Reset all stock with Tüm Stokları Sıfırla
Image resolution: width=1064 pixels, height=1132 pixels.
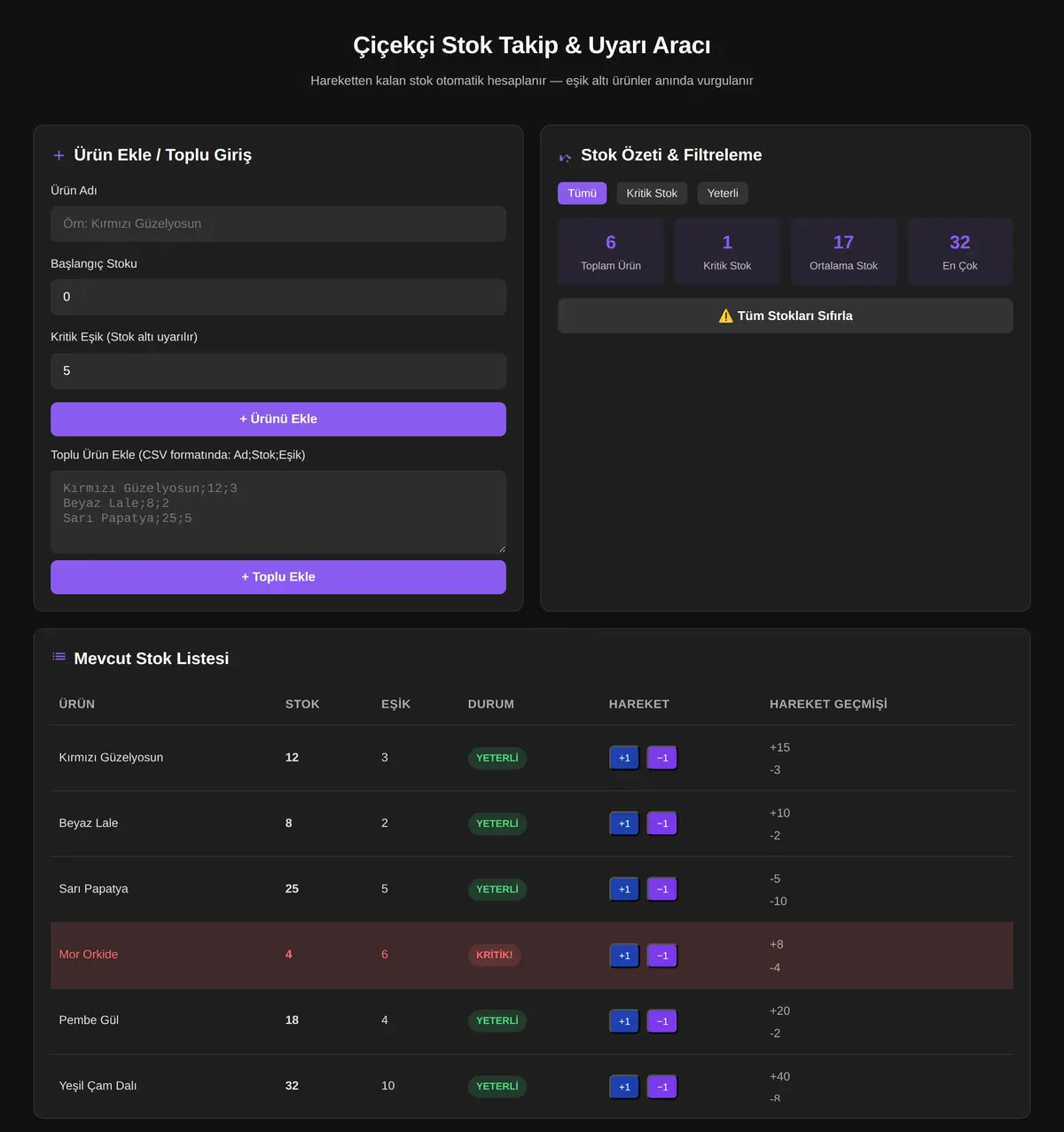click(786, 316)
